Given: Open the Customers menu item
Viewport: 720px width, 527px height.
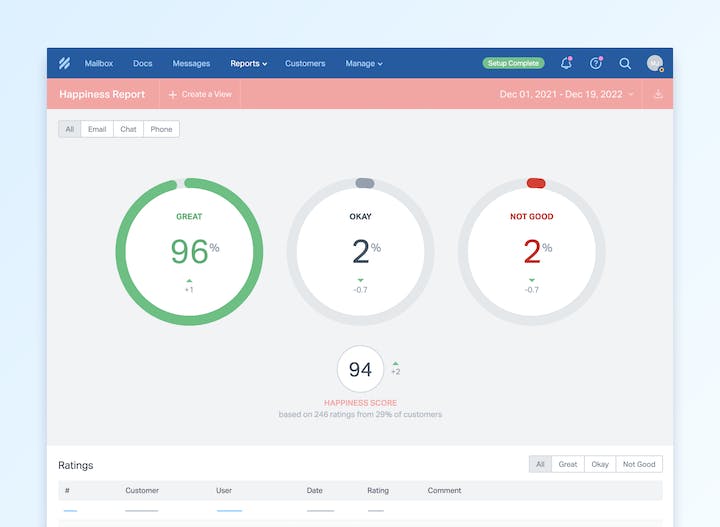Looking at the screenshot, I should (305, 63).
